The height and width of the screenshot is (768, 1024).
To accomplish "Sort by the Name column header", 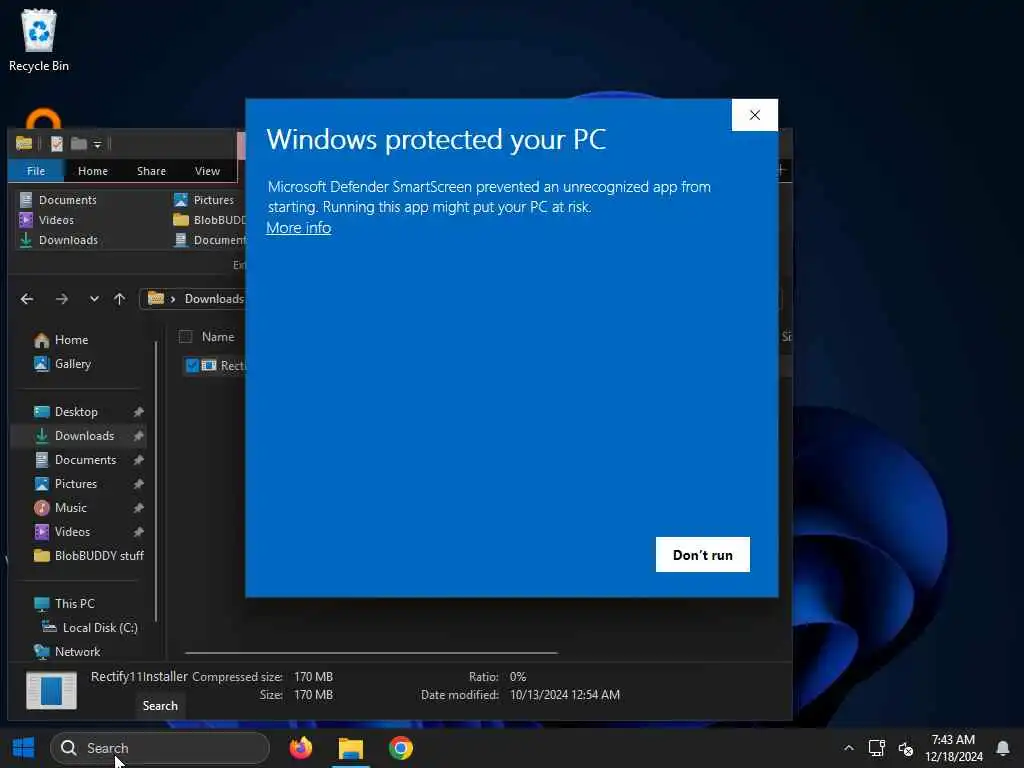I will tap(218, 337).
